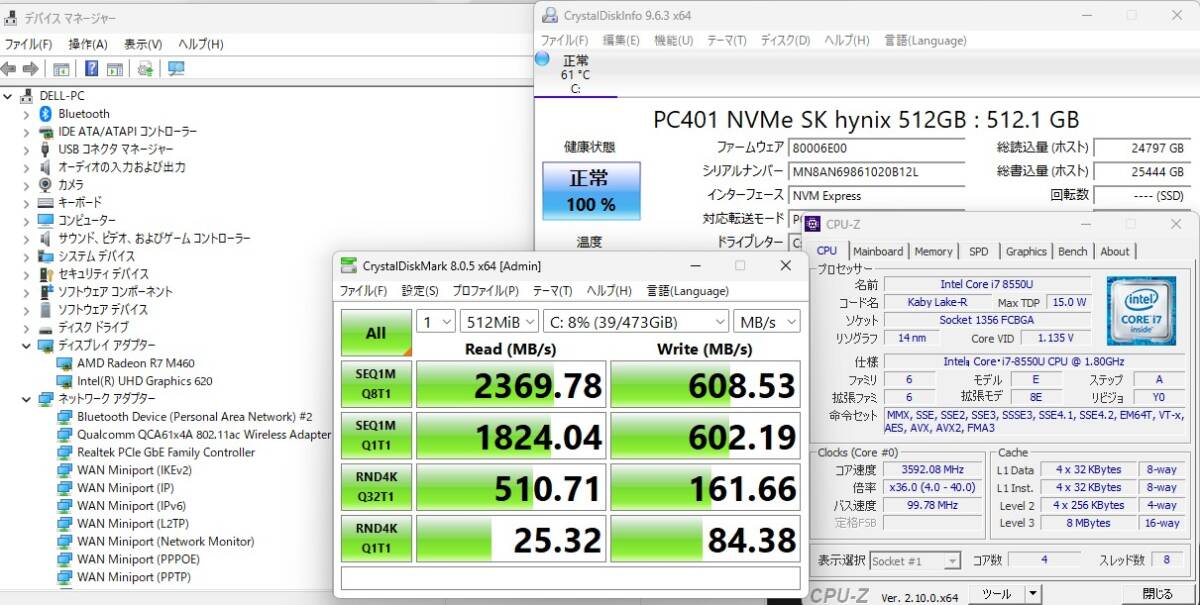Viewport: 1200px width, 605px height.
Task: Click the 閉じる close button in CPU-Z
Action: tap(1158, 594)
